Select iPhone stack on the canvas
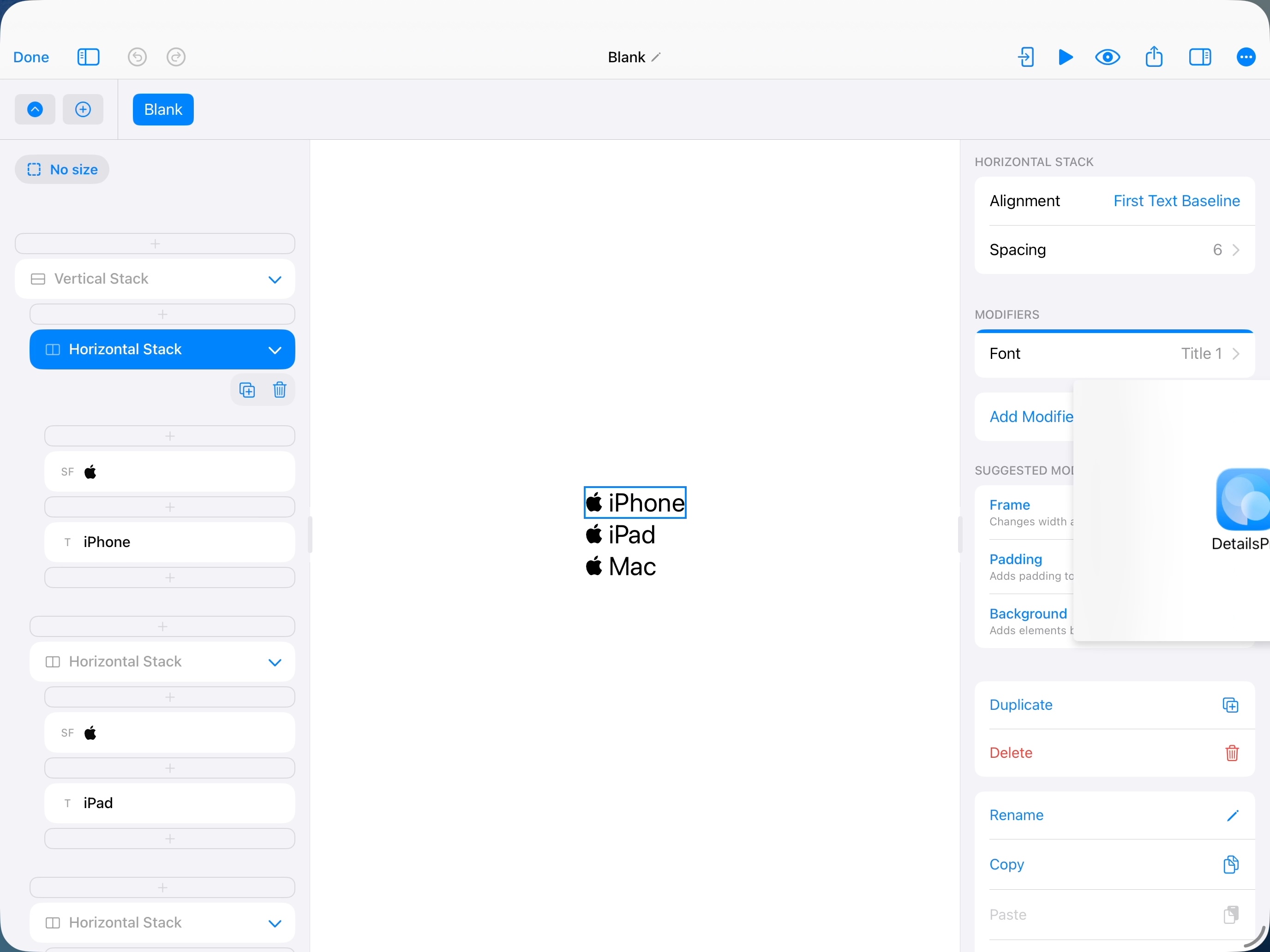 coord(635,503)
